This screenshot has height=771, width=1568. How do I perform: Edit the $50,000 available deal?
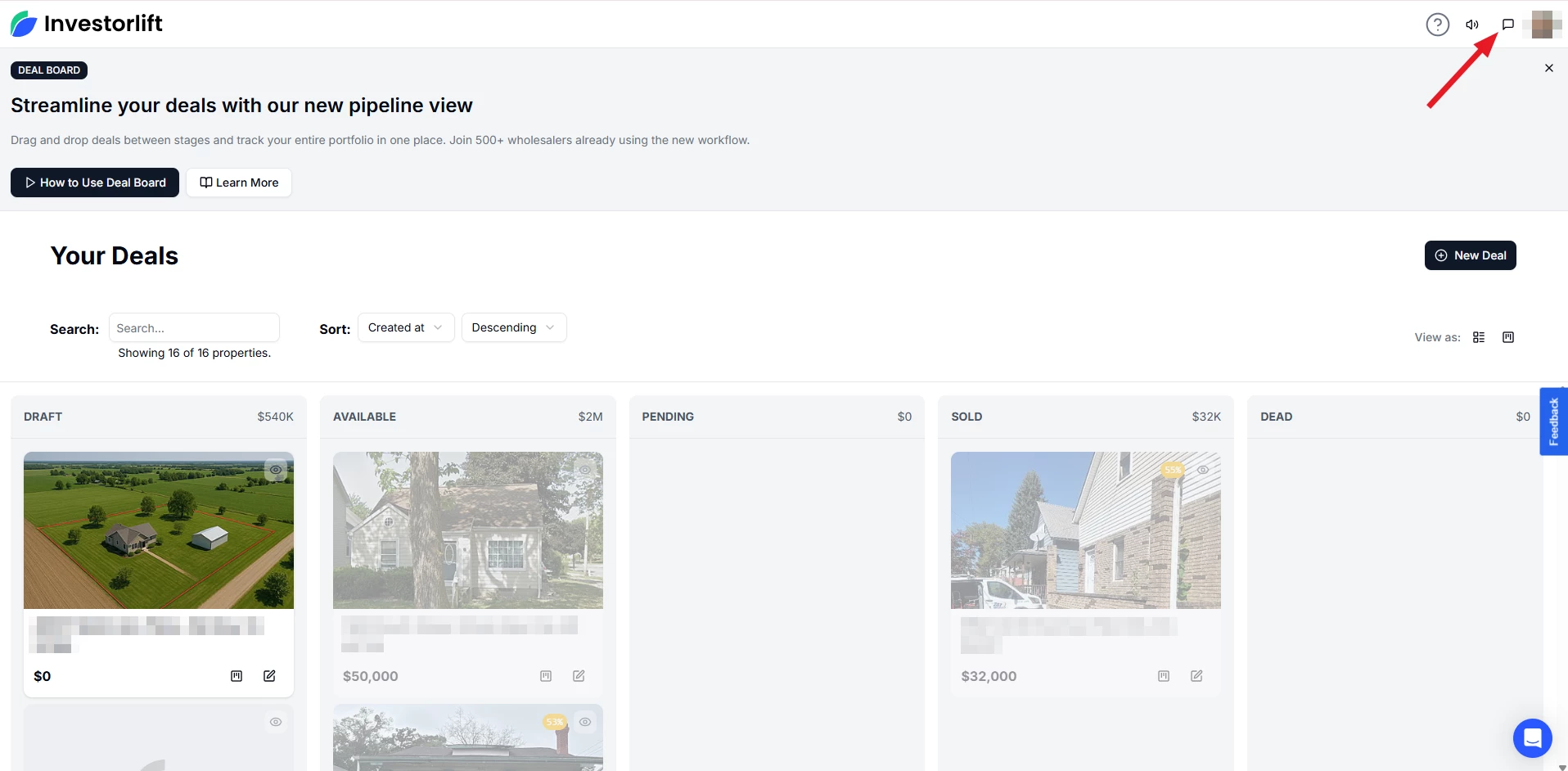click(579, 676)
